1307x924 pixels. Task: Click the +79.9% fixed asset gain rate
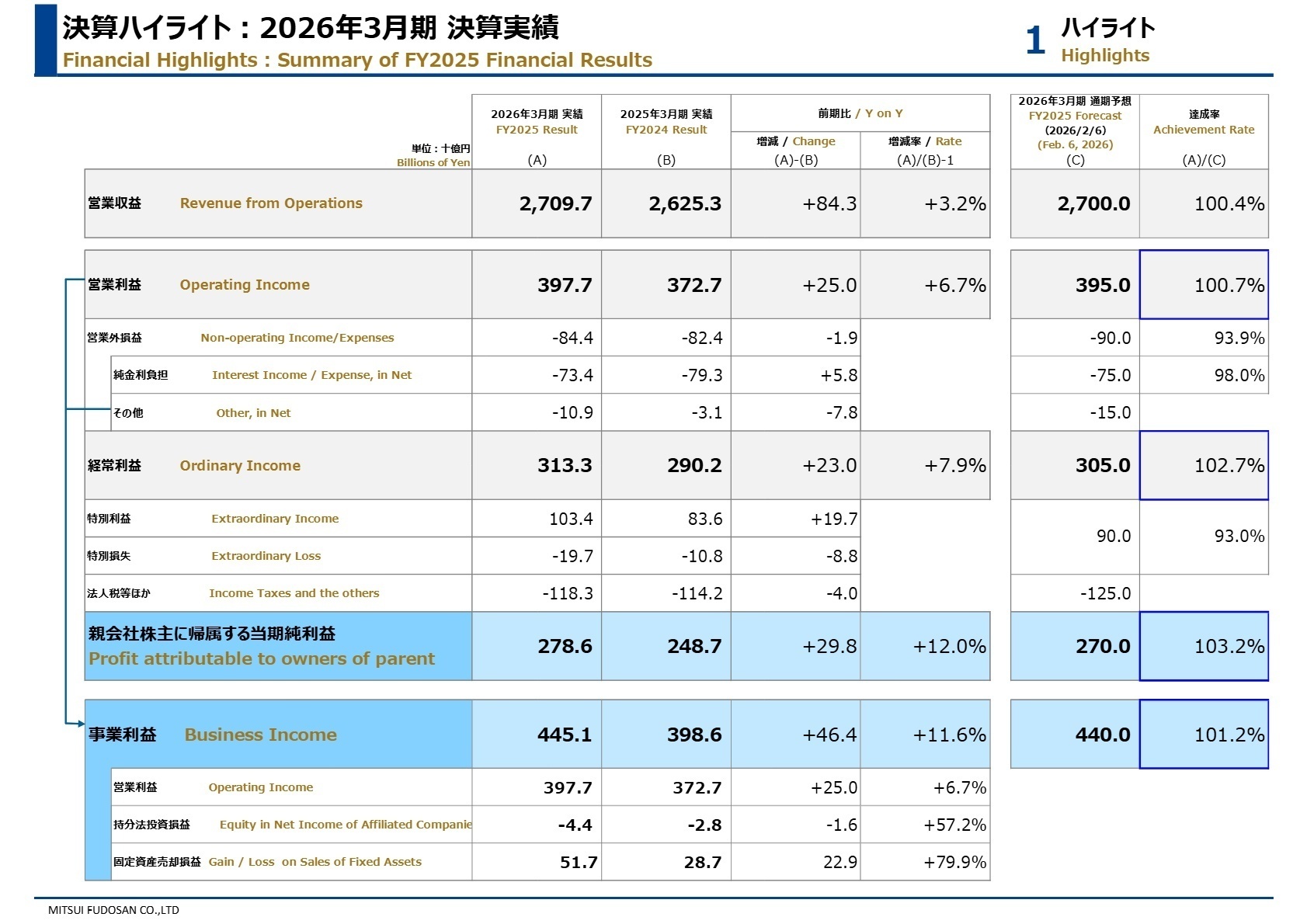click(955, 862)
